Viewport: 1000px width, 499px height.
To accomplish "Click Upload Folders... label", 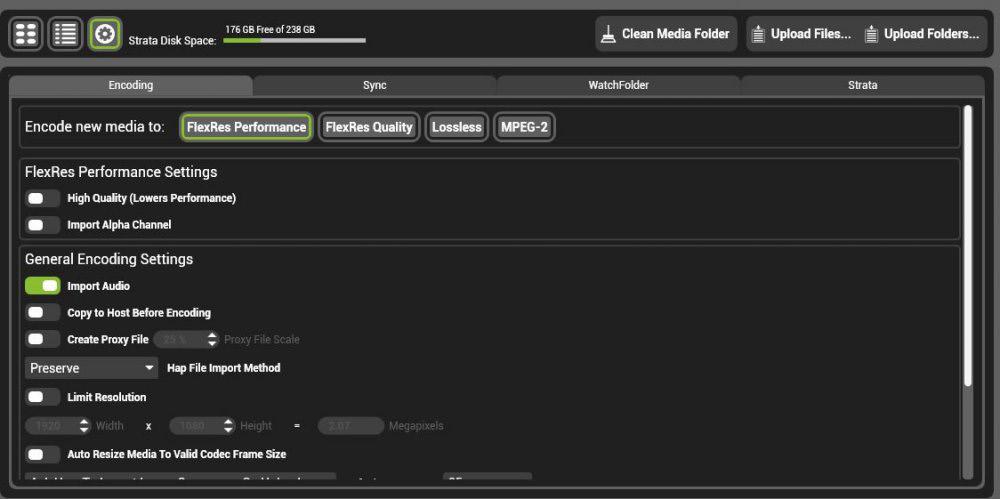I will (932, 34).
